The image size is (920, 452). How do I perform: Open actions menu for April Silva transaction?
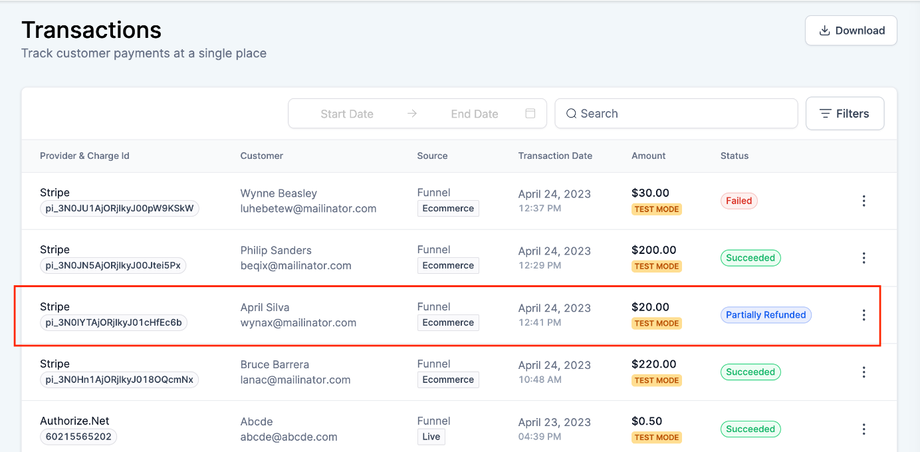click(x=864, y=315)
